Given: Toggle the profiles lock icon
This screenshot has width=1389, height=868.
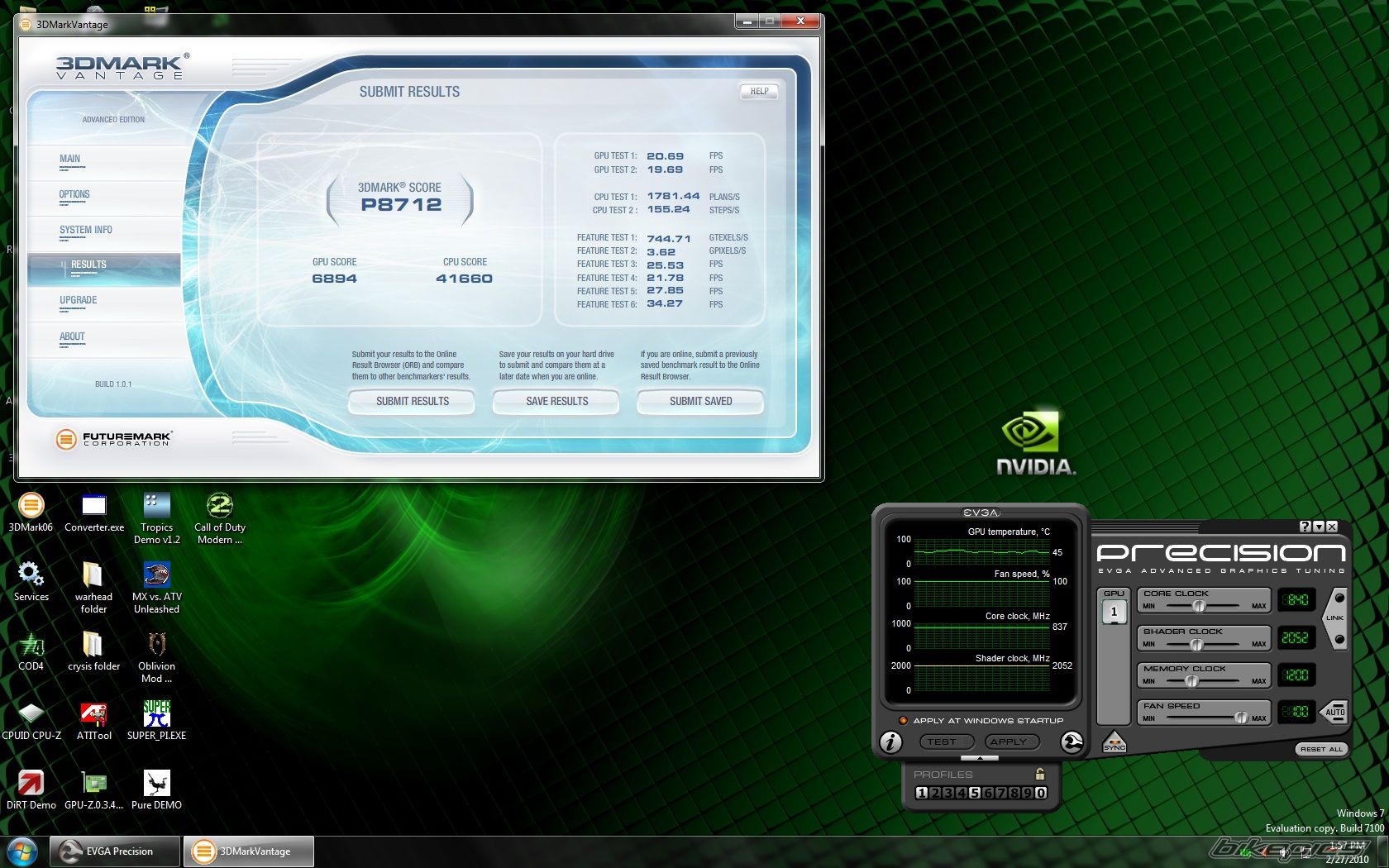Looking at the screenshot, I should coord(1040,775).
